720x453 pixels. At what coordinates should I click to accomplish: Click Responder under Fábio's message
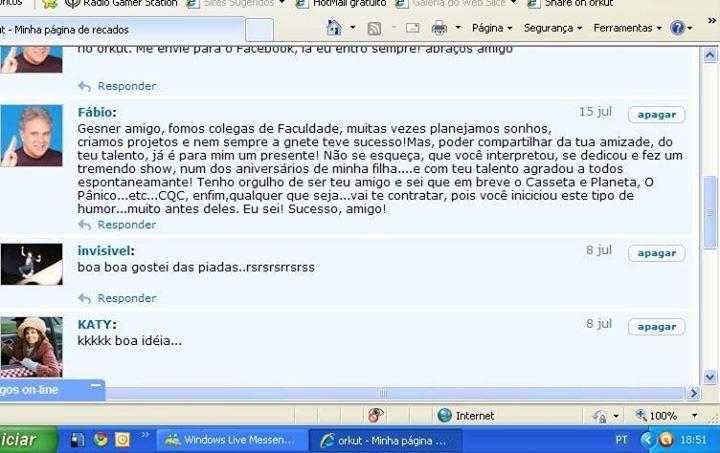click(x=126, y=224)
